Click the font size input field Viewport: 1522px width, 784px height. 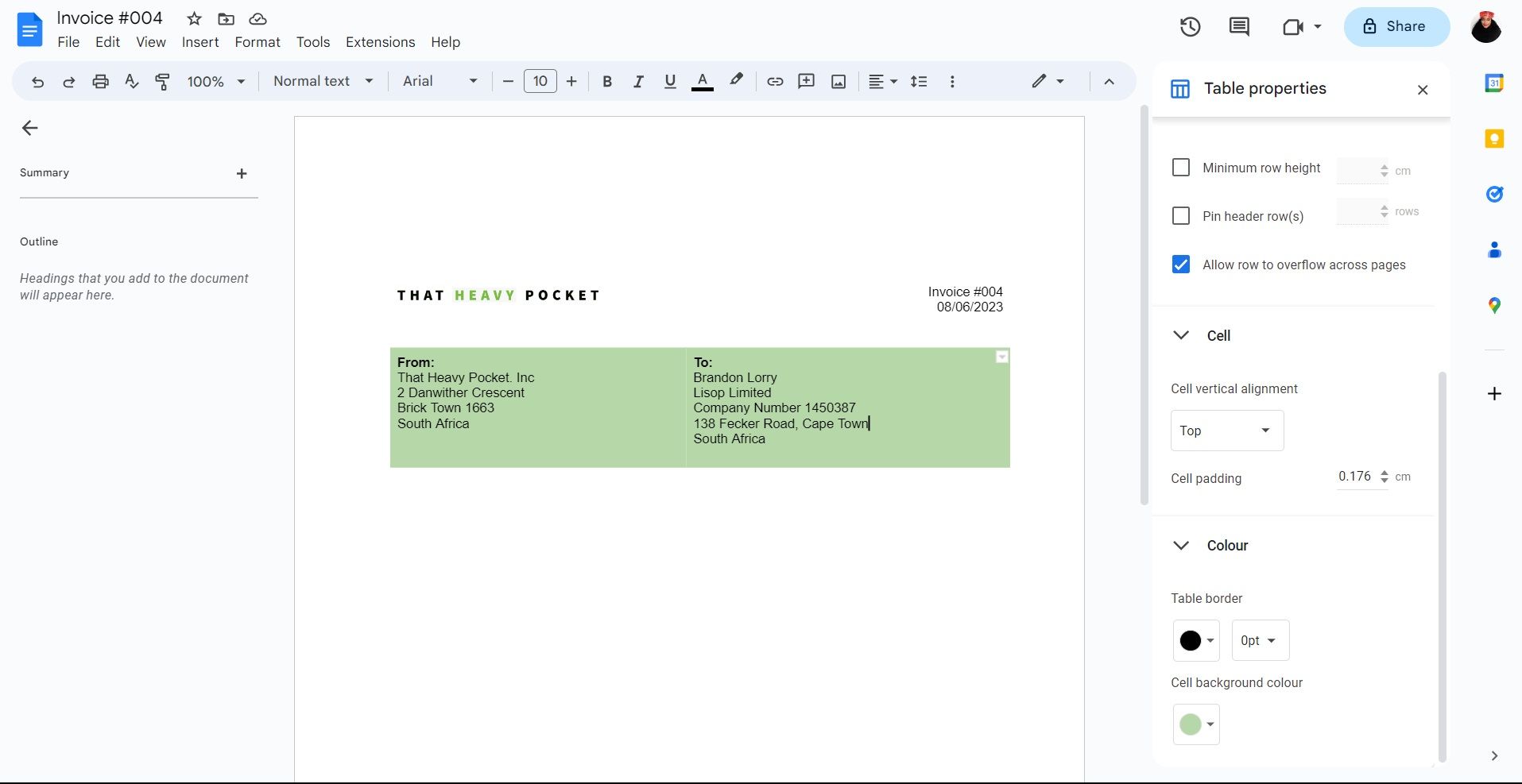(x=540, y=81)
